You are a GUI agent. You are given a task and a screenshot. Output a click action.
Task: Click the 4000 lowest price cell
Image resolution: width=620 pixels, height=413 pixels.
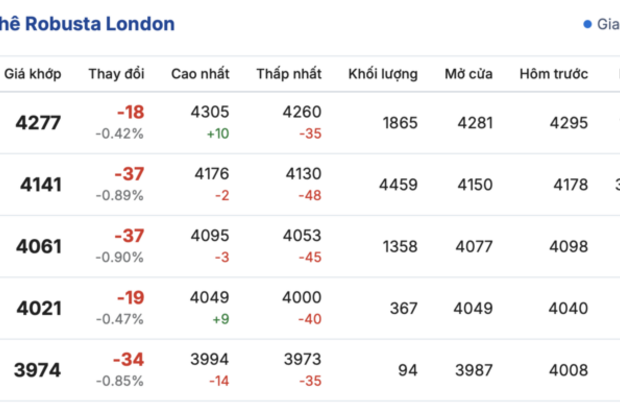click(x=302, y=298)
